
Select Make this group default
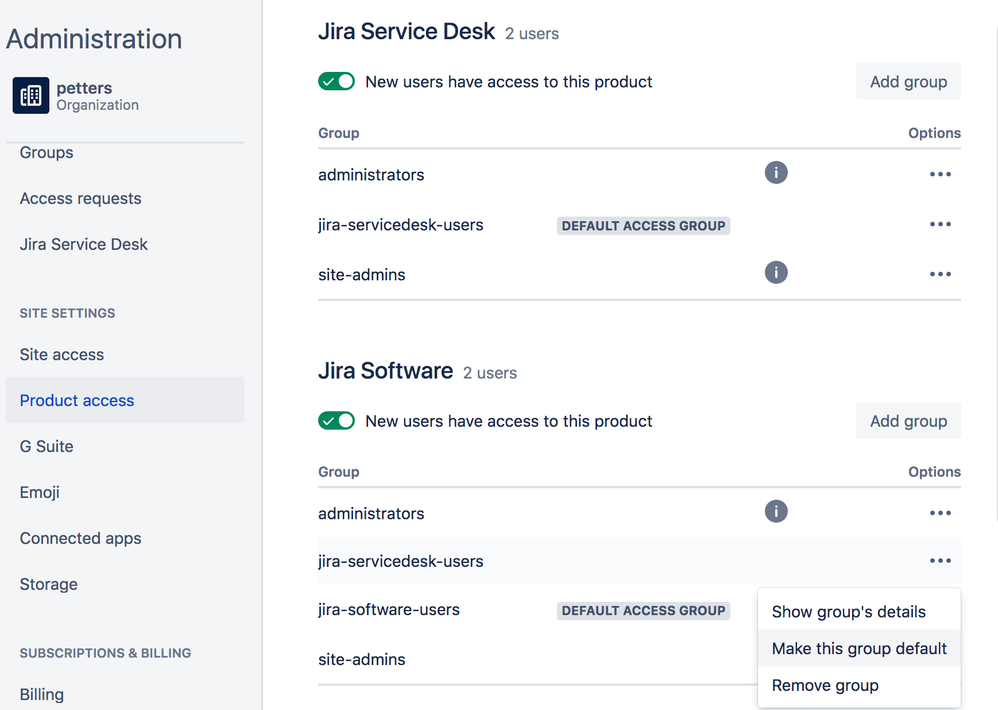pyautogui.click(x=858, y=648)
